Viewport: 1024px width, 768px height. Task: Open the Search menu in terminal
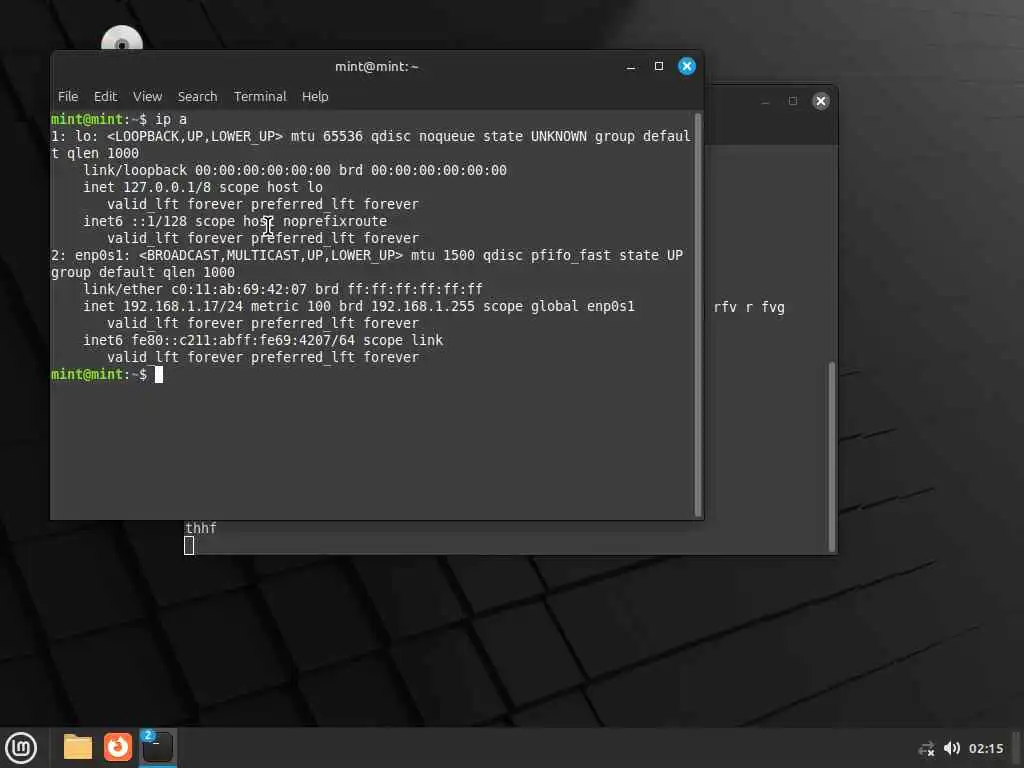pos(197,97)
